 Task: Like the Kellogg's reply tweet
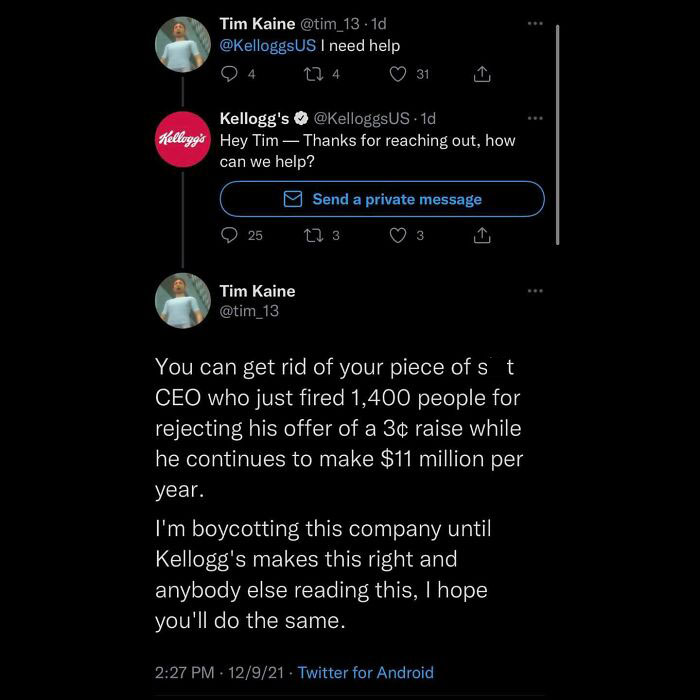point(397,236)
